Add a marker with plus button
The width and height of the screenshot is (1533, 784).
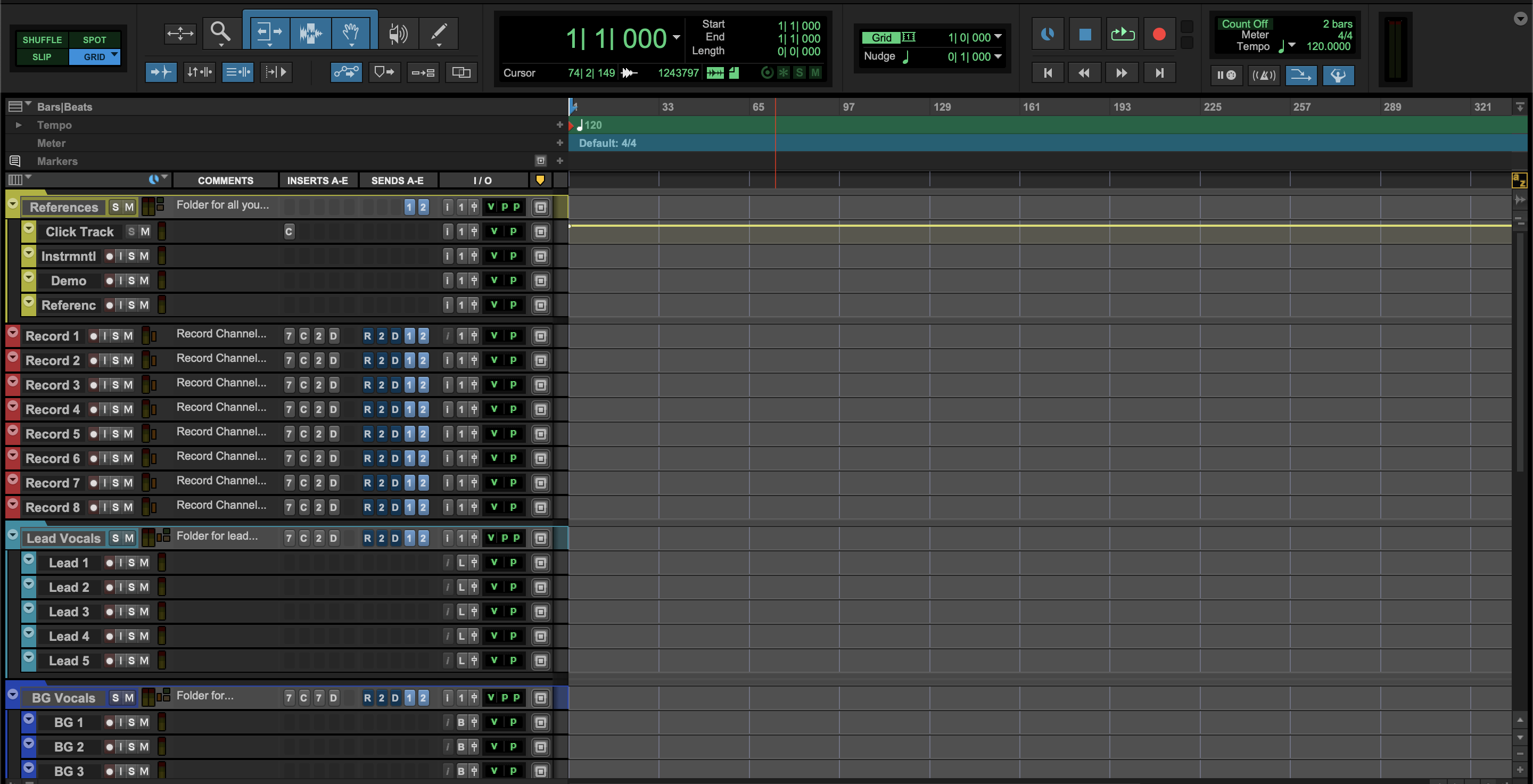[x=559, y=161]
